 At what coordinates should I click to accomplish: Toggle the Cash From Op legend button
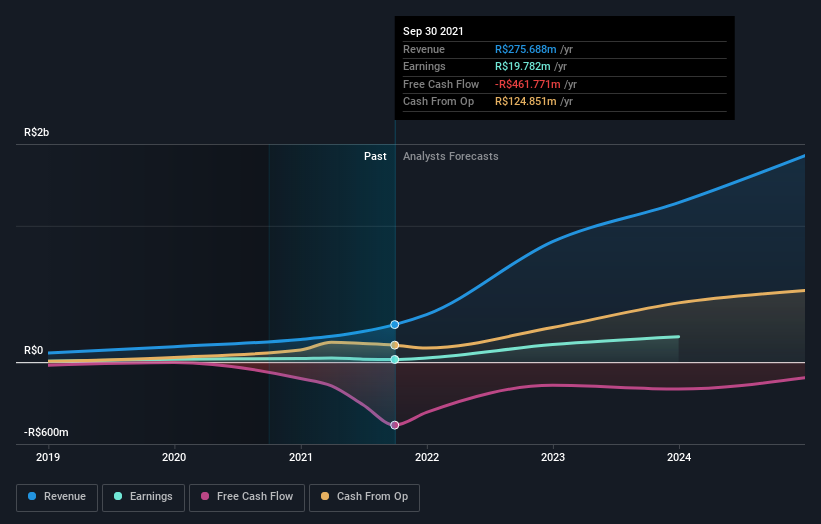coord(364,497)
